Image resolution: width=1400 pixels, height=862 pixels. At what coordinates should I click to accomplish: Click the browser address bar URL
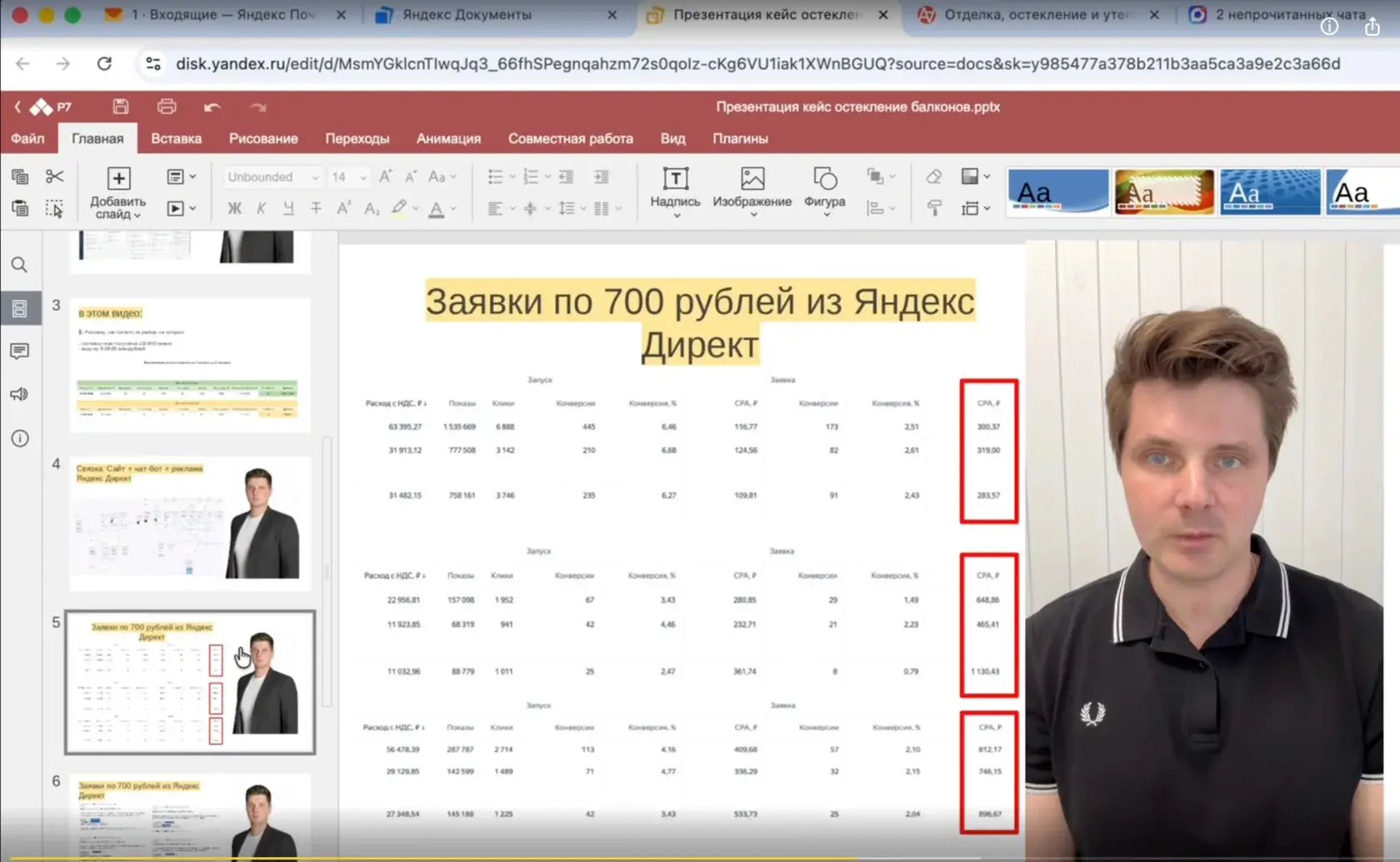[757, 63]
